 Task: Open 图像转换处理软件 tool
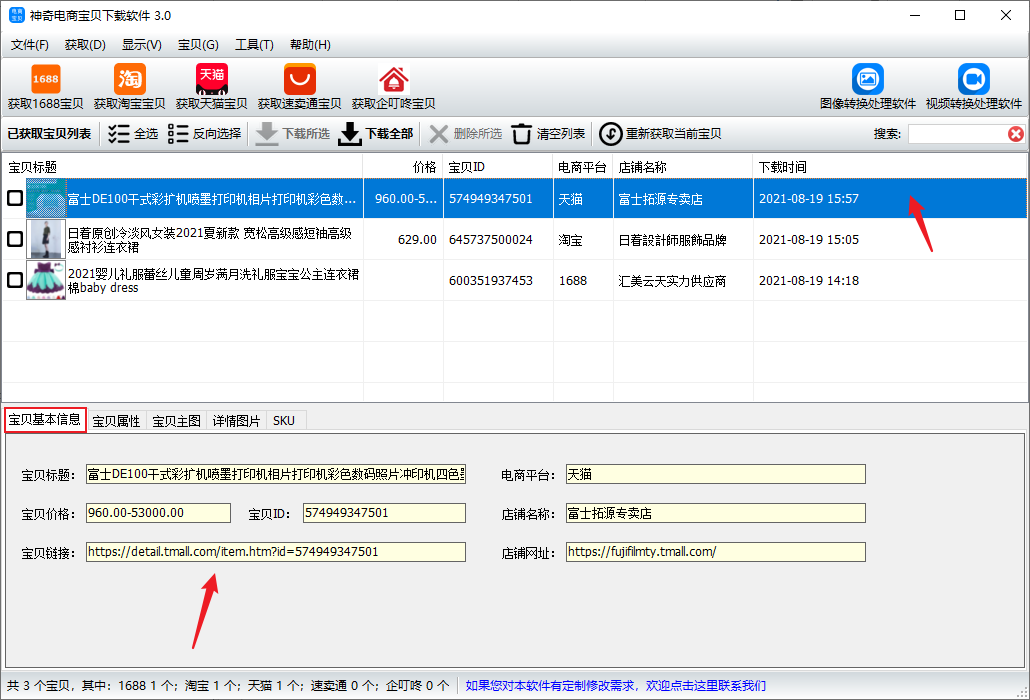[867, 80]
